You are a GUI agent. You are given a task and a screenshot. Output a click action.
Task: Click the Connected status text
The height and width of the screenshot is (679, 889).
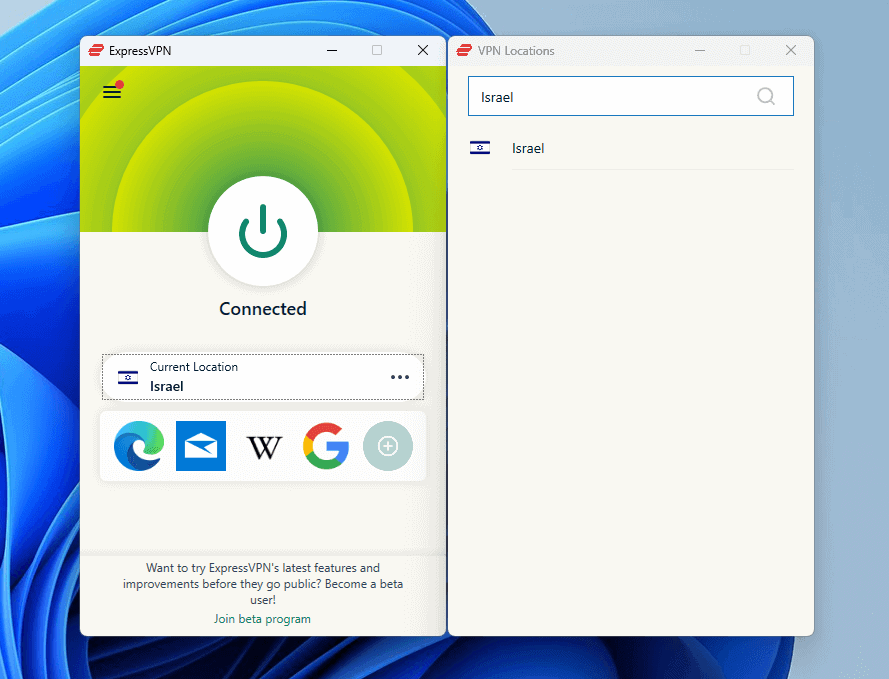click(263, 309)
